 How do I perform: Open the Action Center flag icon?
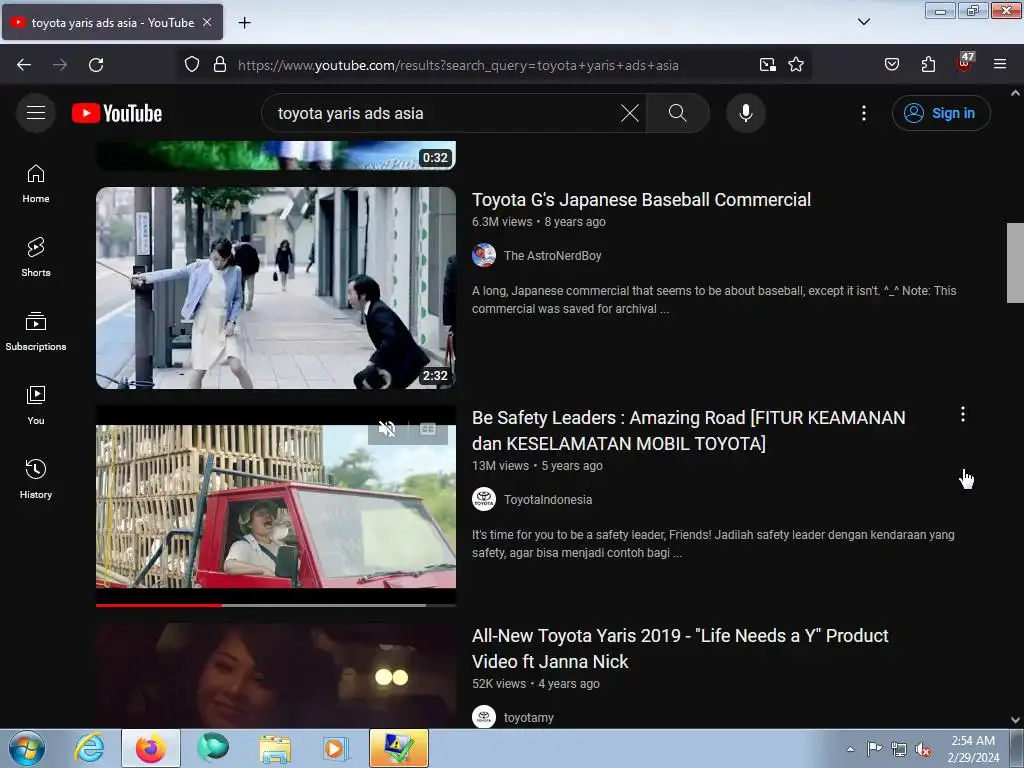[x=874, y=749]
